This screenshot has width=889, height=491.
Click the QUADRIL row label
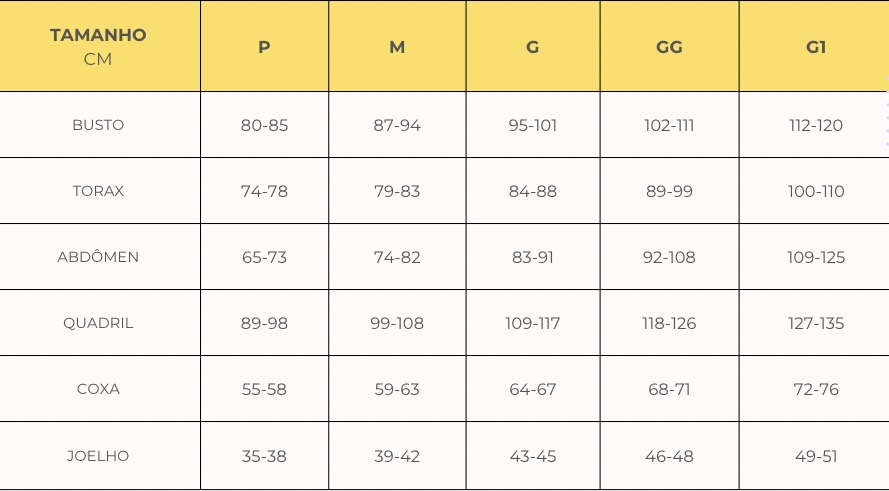98,323
